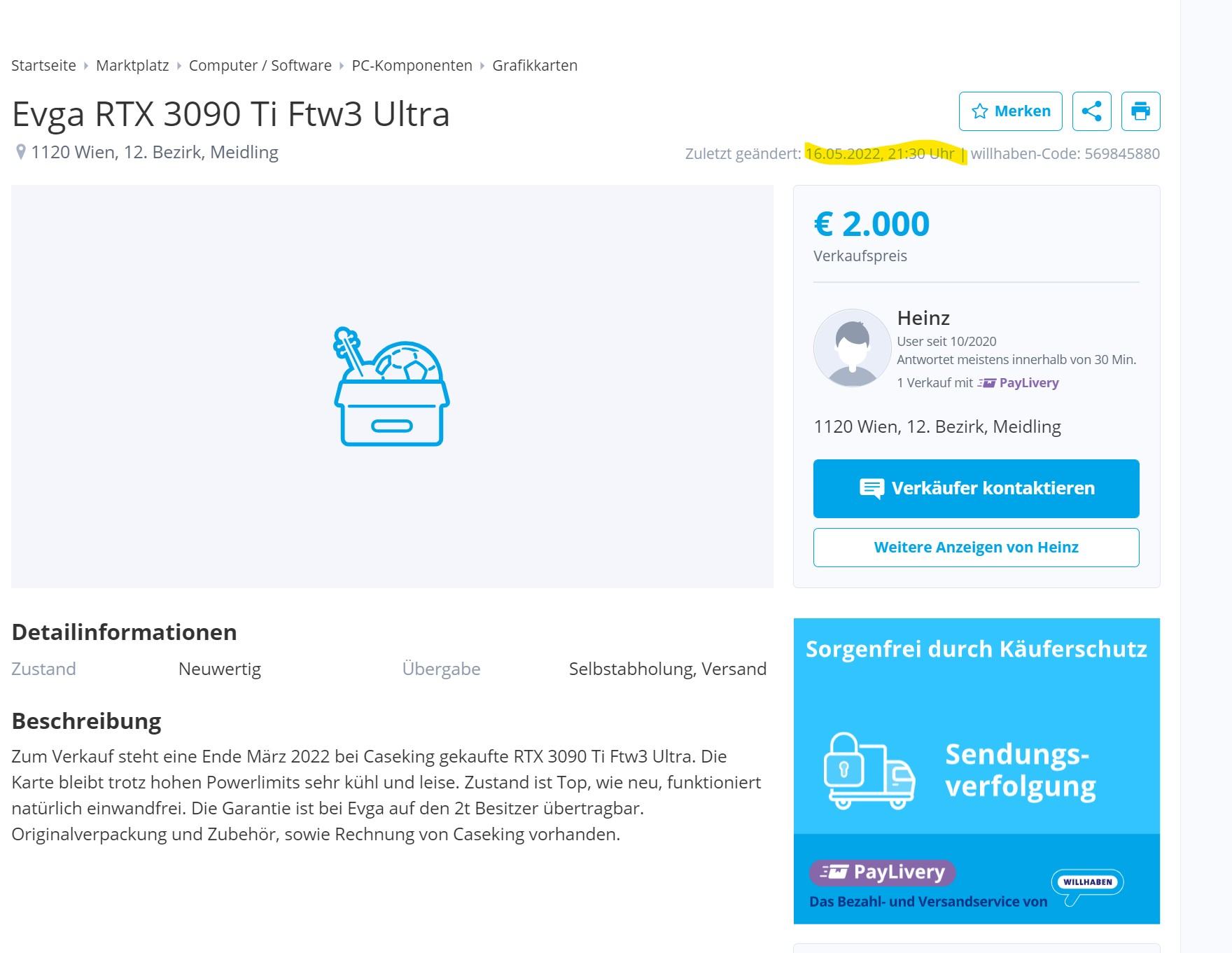Open Weitere Anzeigen von Heinz
Image resolution: width=1232 pixels, height=953 pixels.
coord(976,548)
